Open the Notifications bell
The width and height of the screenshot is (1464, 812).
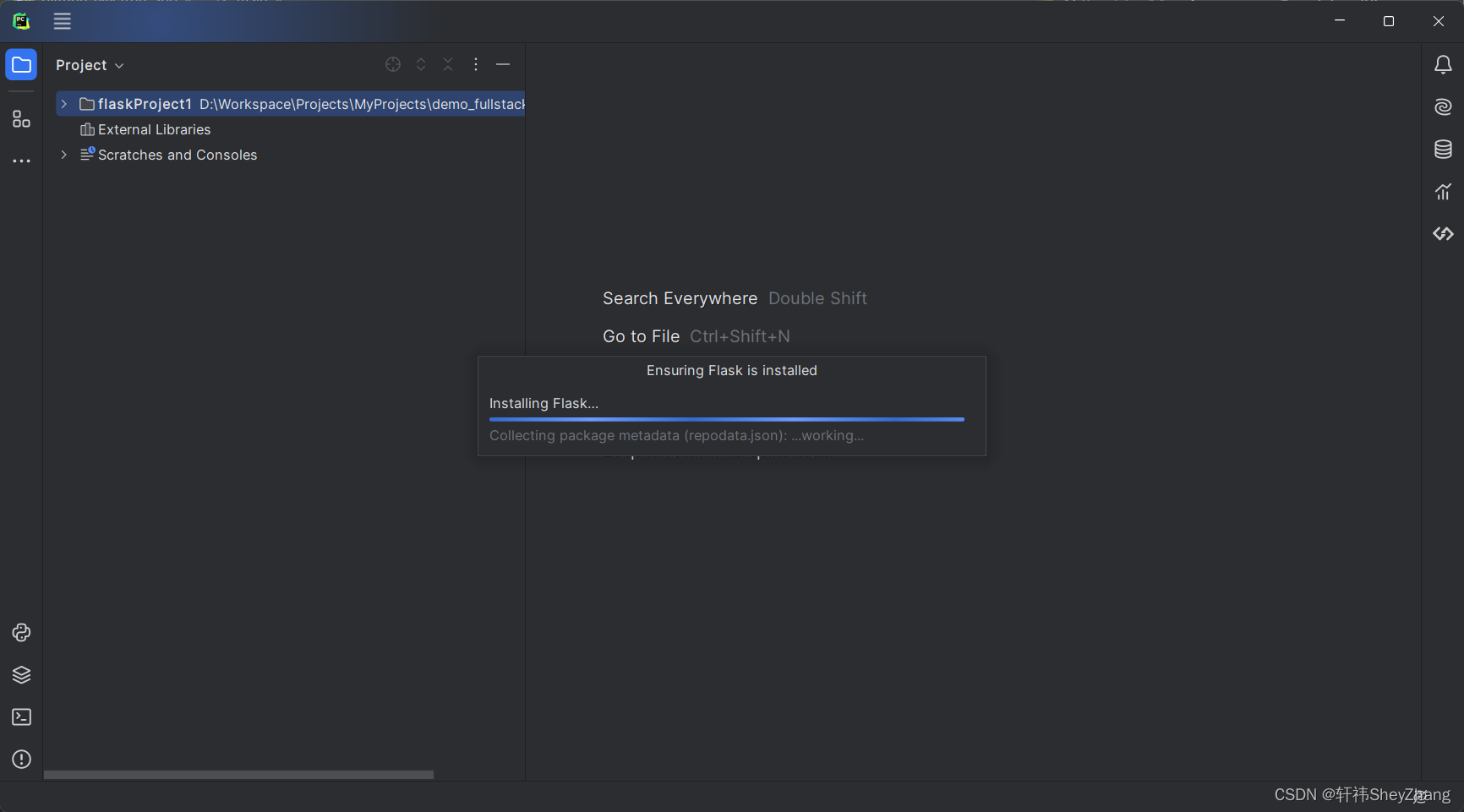click(x=1443, y=65)
